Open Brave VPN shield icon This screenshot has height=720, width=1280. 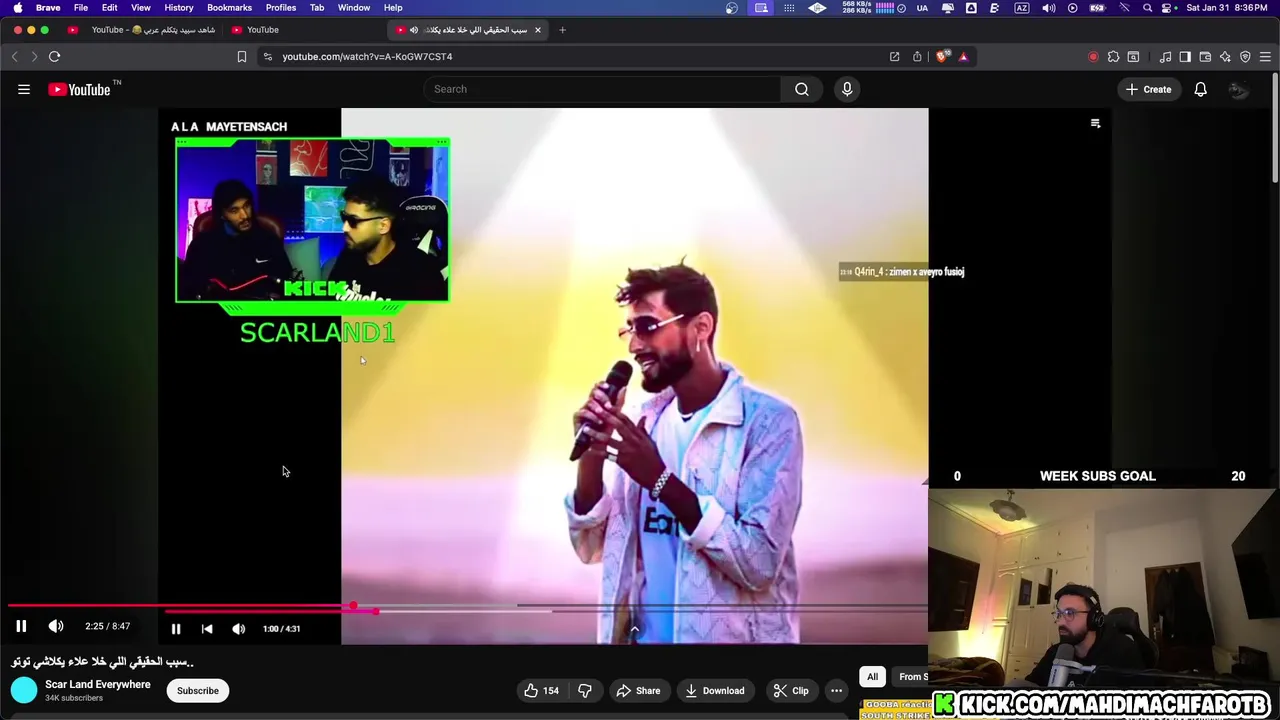click(1245, 57)
